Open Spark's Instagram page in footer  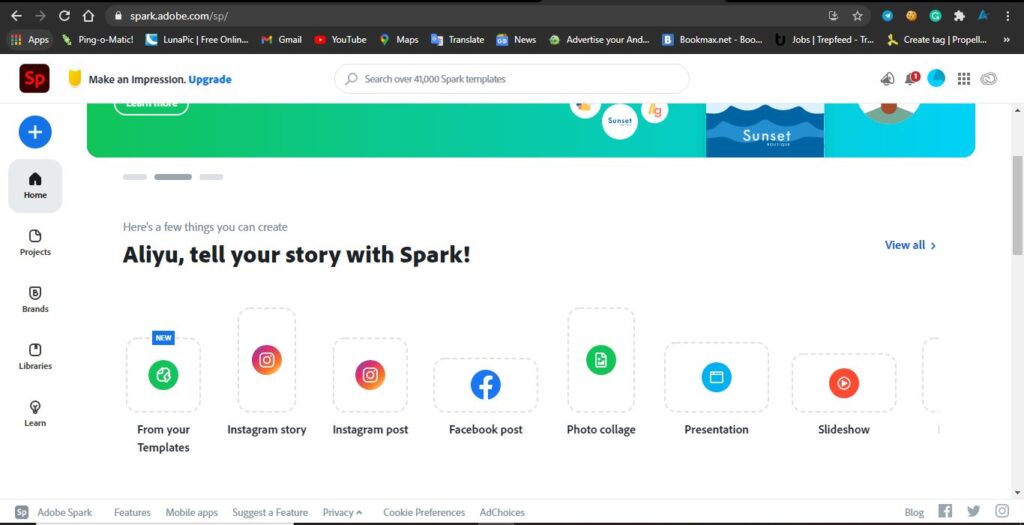[x=1002, y=511]
